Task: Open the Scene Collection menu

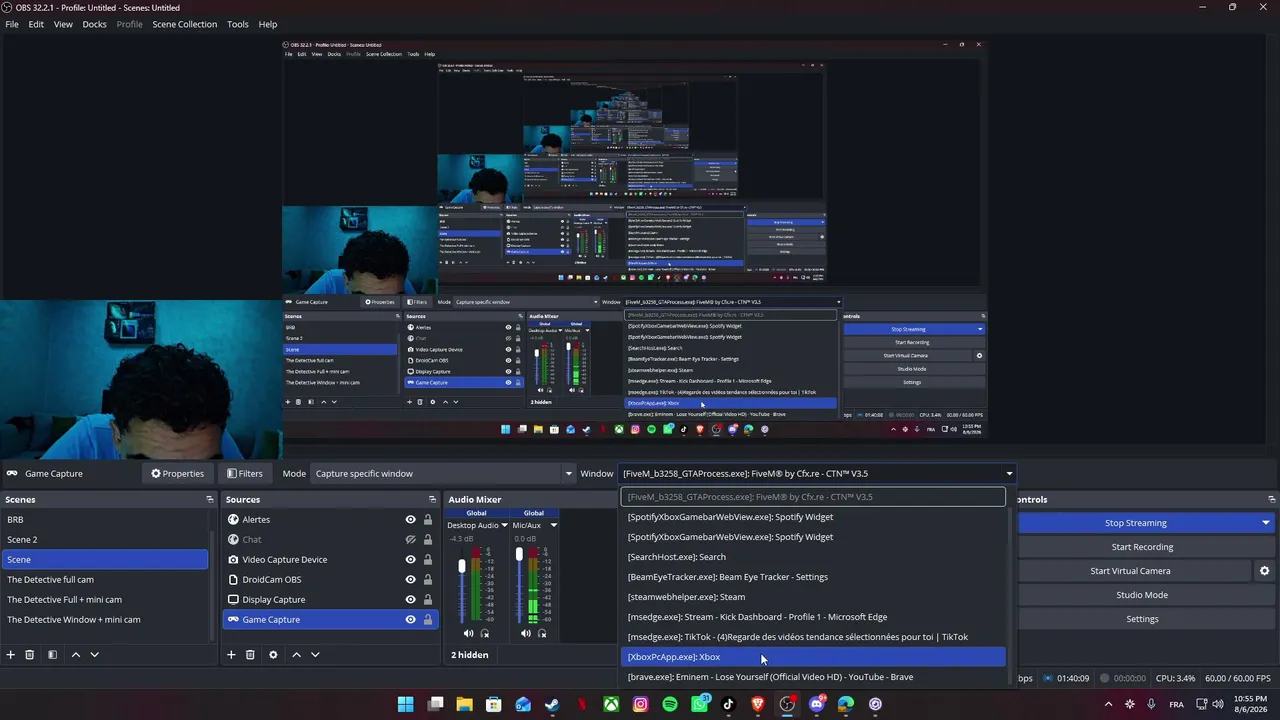Action: coord(184,24)
